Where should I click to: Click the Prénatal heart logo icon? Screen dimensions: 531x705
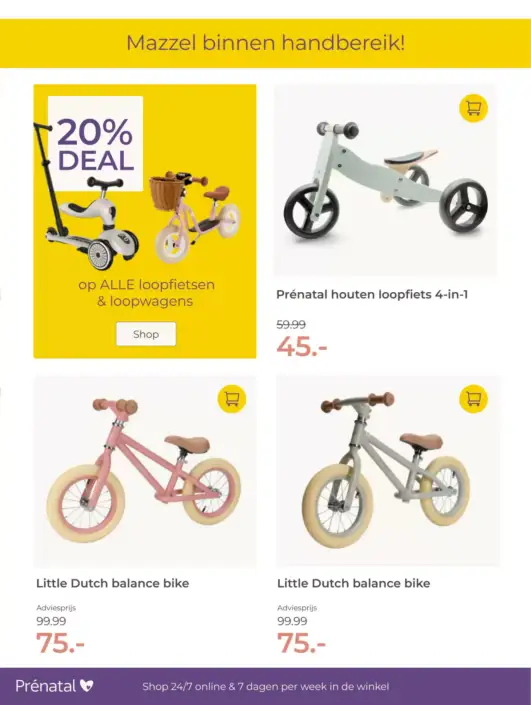(86, 686)
